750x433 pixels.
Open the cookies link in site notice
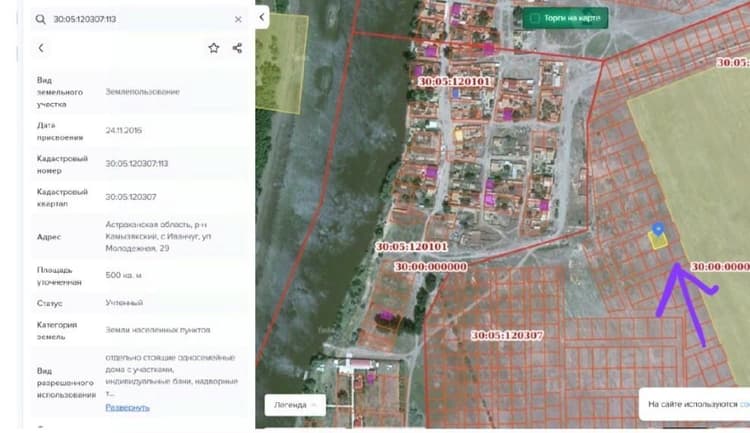(745, 404)
